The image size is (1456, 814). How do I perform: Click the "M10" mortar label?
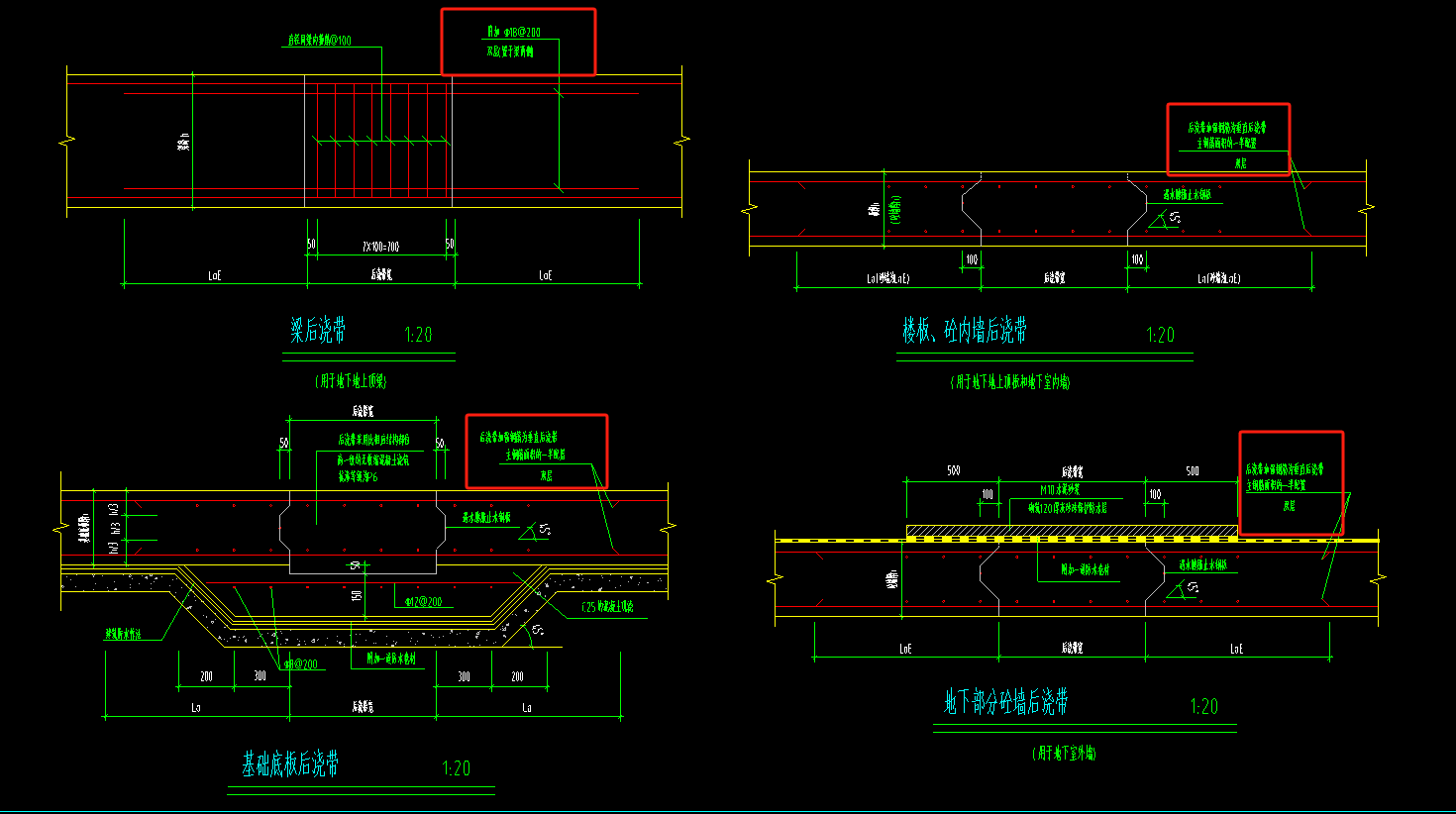[1060, 490]
